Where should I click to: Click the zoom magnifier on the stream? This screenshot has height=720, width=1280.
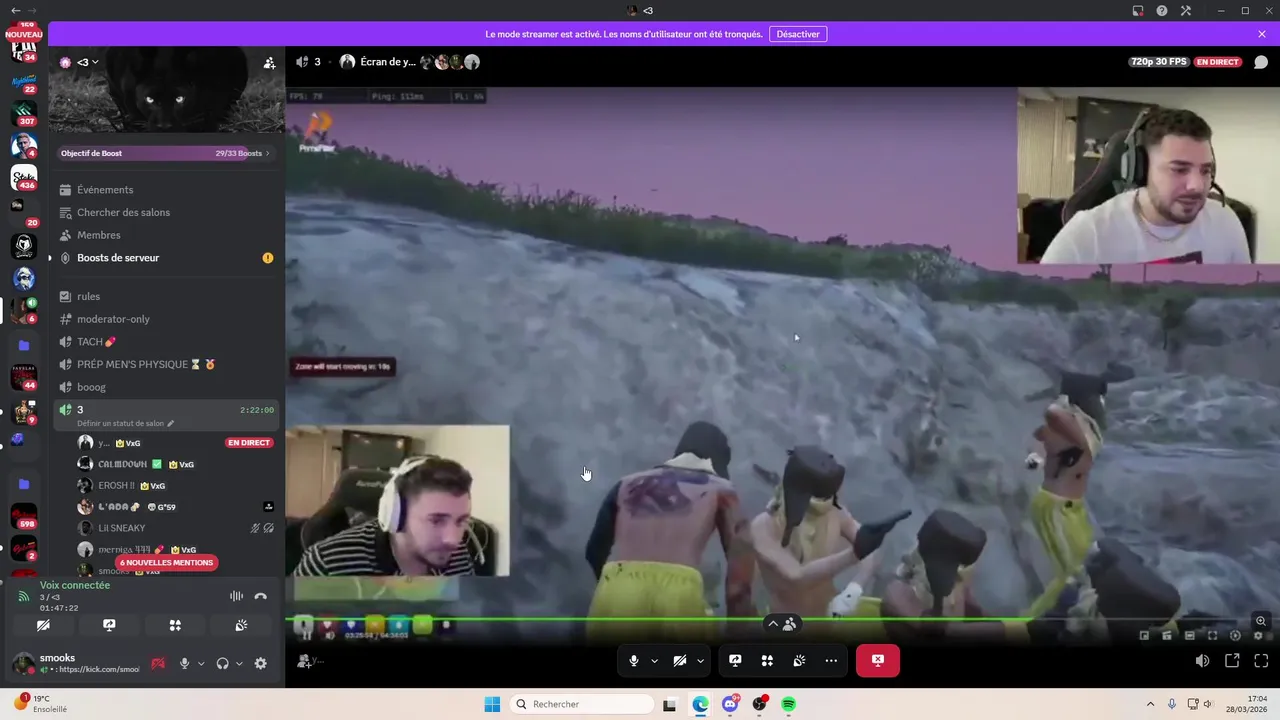(1261, 621)
